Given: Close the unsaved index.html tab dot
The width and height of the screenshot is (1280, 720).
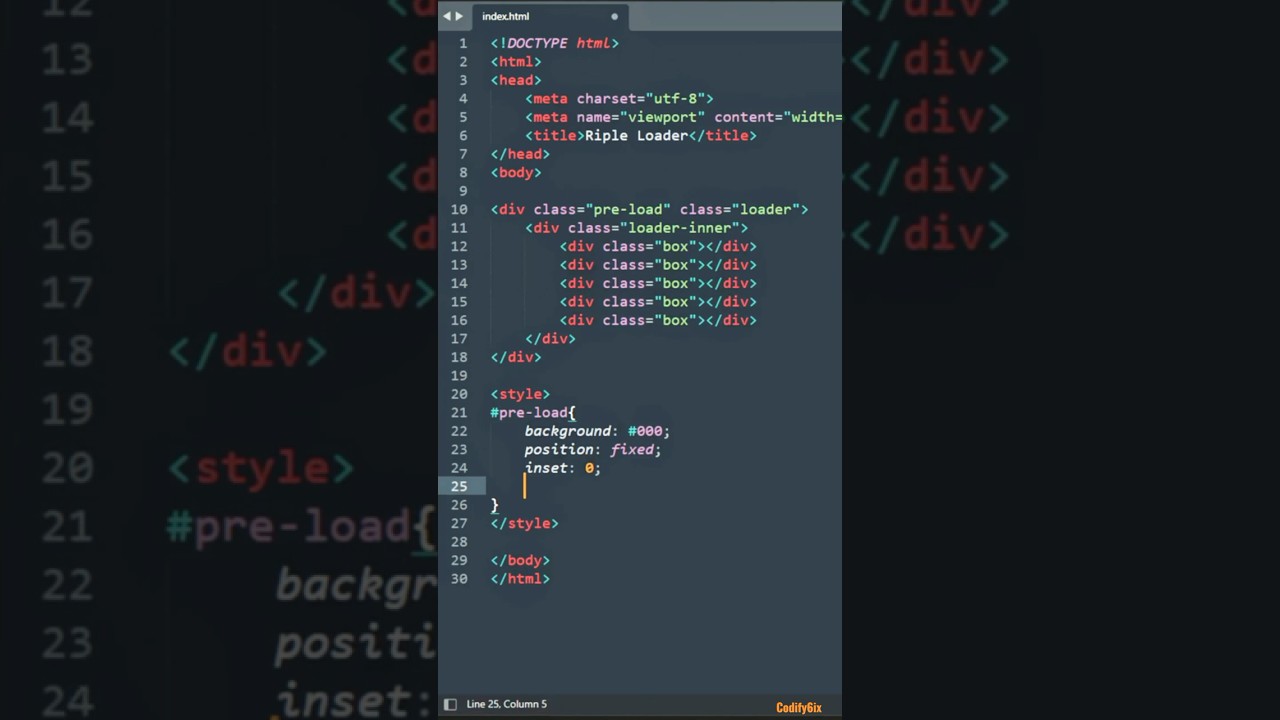Looking at the screenshot, I should coord(614,16).
